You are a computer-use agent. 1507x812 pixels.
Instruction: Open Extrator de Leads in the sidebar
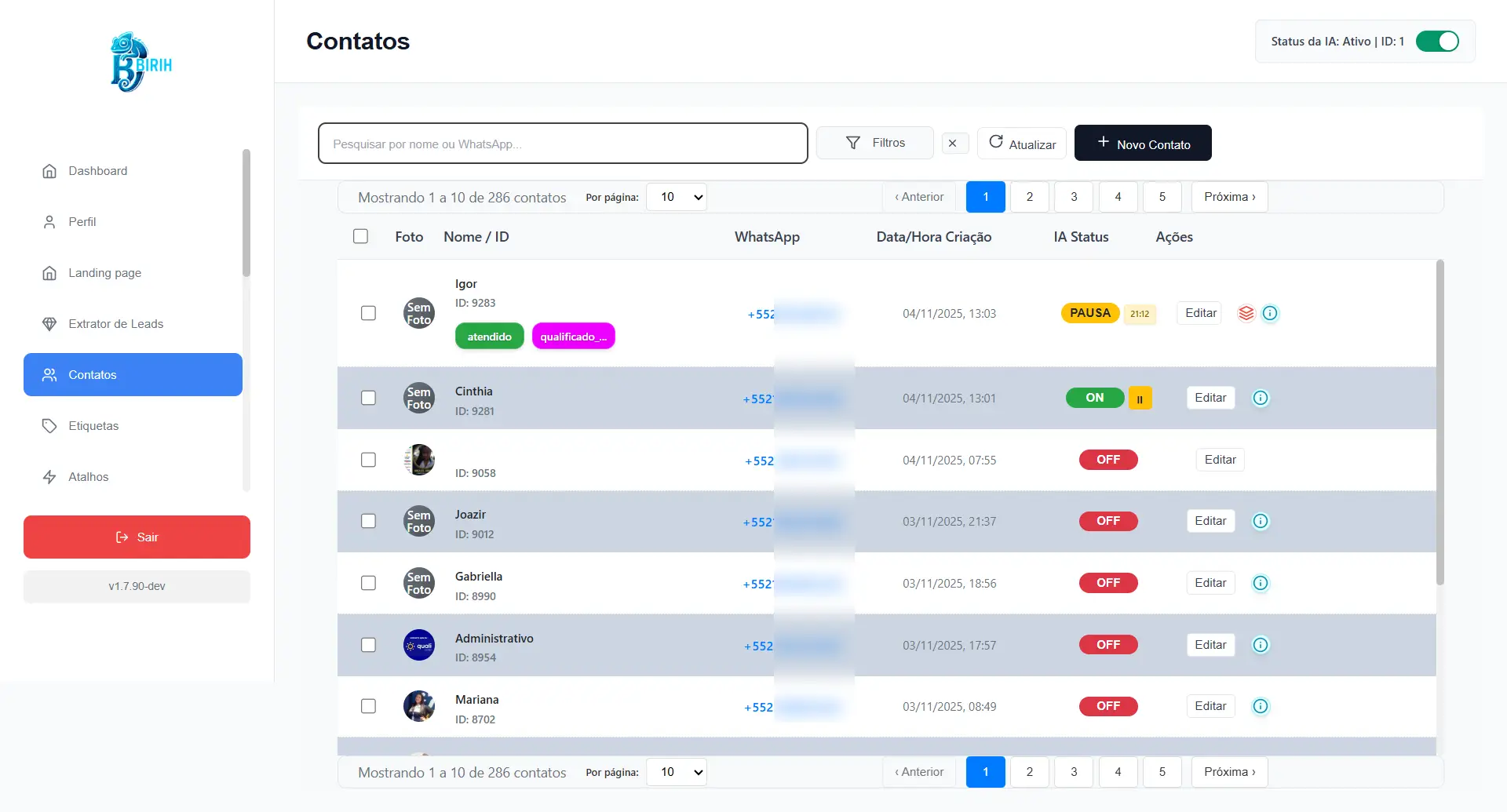click(x=115, y=324)
